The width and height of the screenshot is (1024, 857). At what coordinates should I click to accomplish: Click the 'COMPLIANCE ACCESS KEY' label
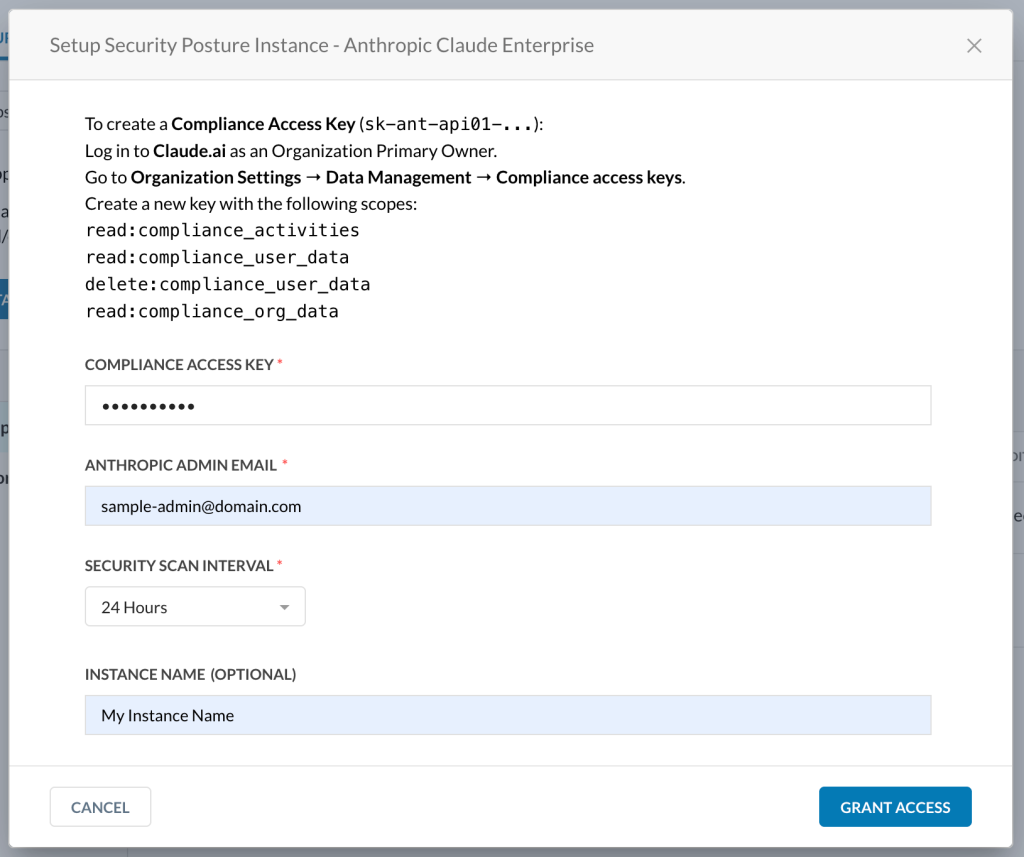click(x=179, y=364)
